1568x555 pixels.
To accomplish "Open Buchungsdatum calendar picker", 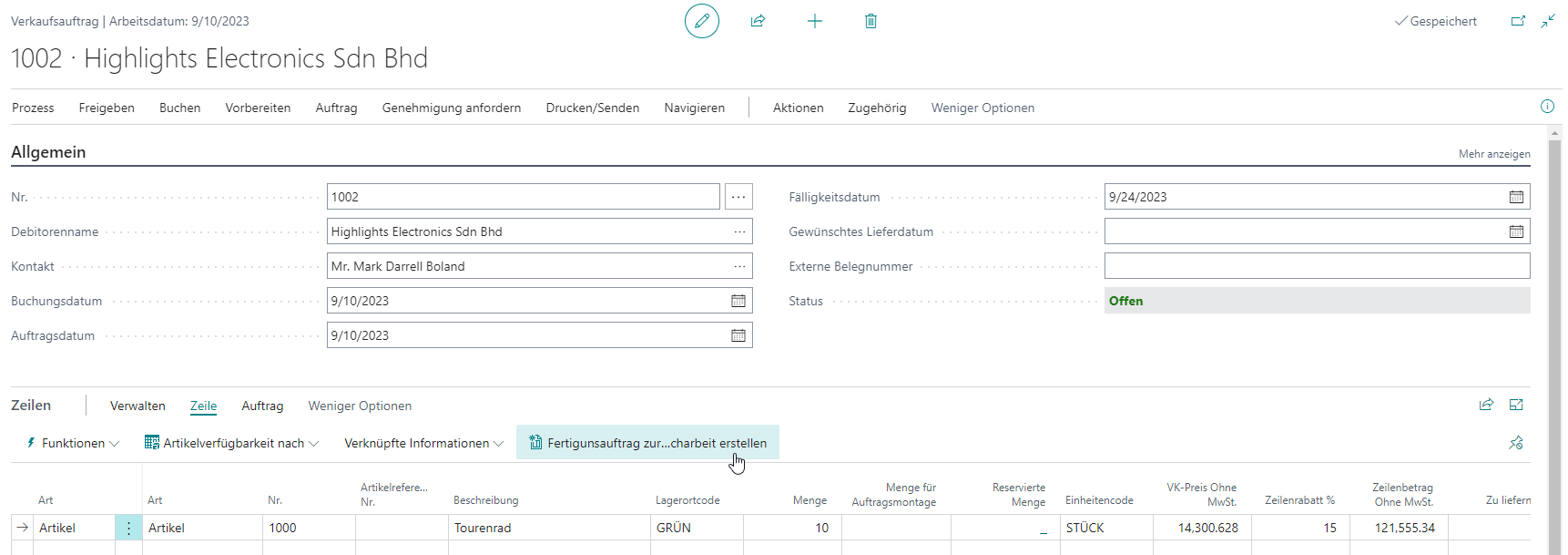I will 738,301.
